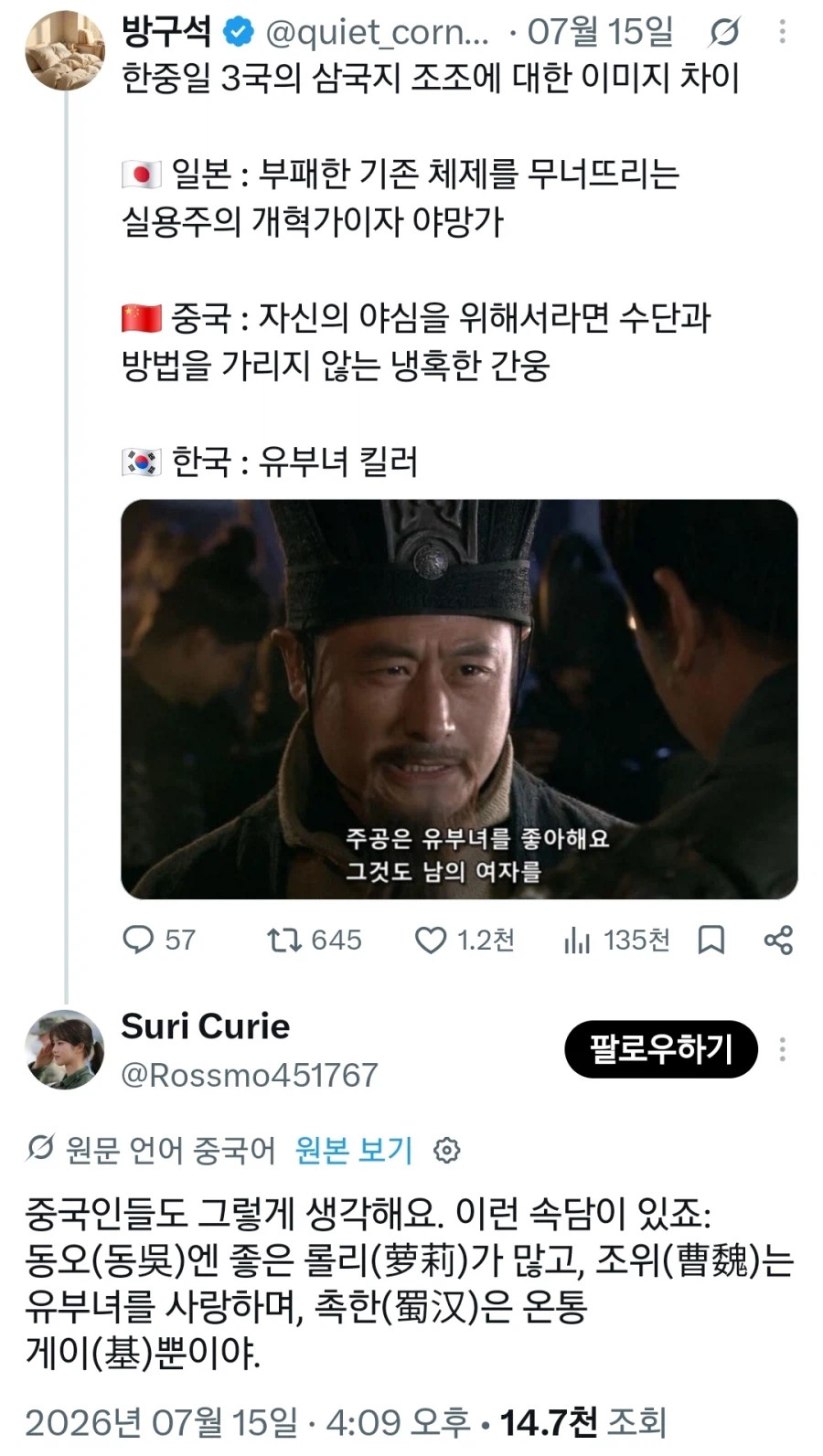Tap the Suri Curie display name

206,1026
